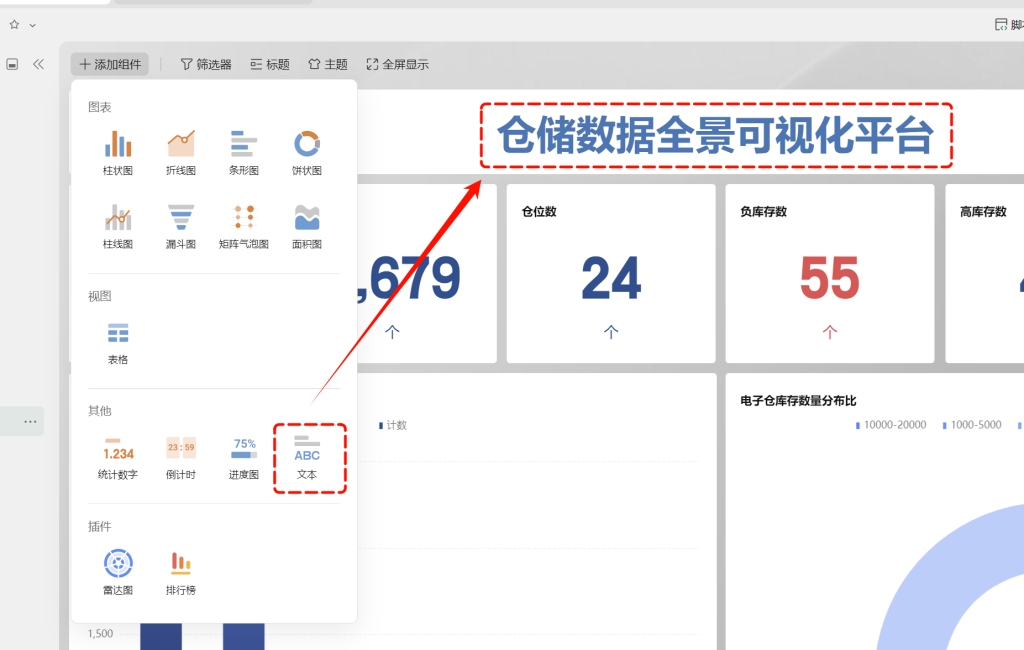The height and width of the screenshot is (650, 1024).
Task: Toggle the 1000-5000 legend item
Action: 972,425
